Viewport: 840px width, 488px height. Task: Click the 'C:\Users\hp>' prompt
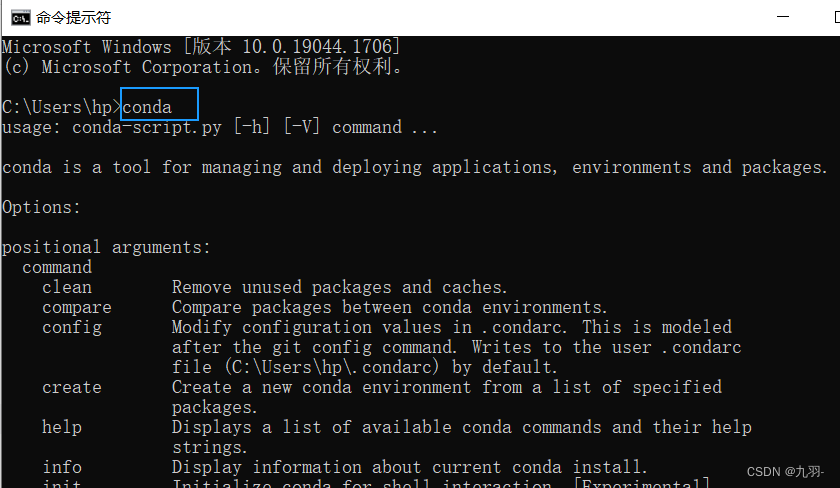(61, 107)
